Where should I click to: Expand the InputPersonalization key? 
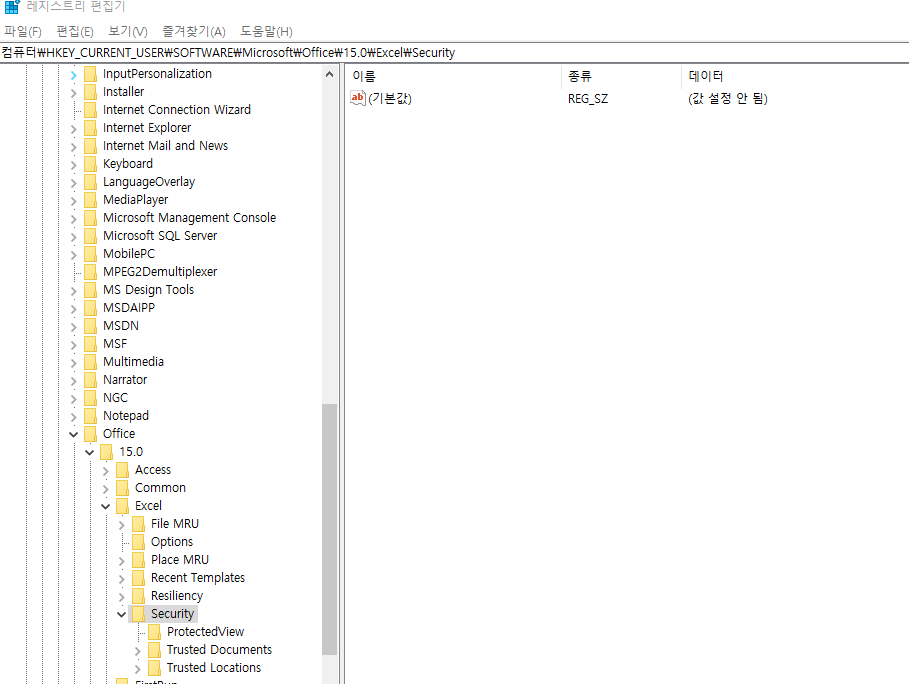(x=73, y=75)
